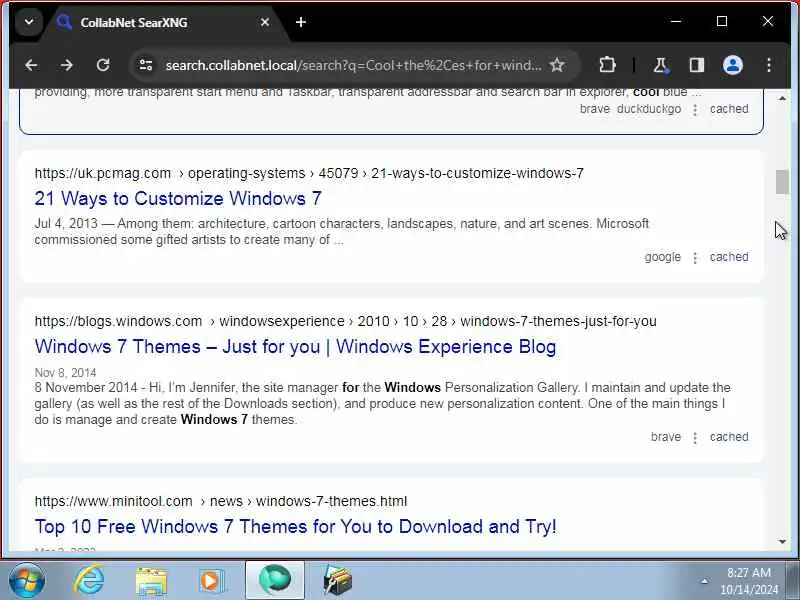The image size is (800, 600).
Task: Close the CollabNet SearXNG tab
Action: pos(265,22)
